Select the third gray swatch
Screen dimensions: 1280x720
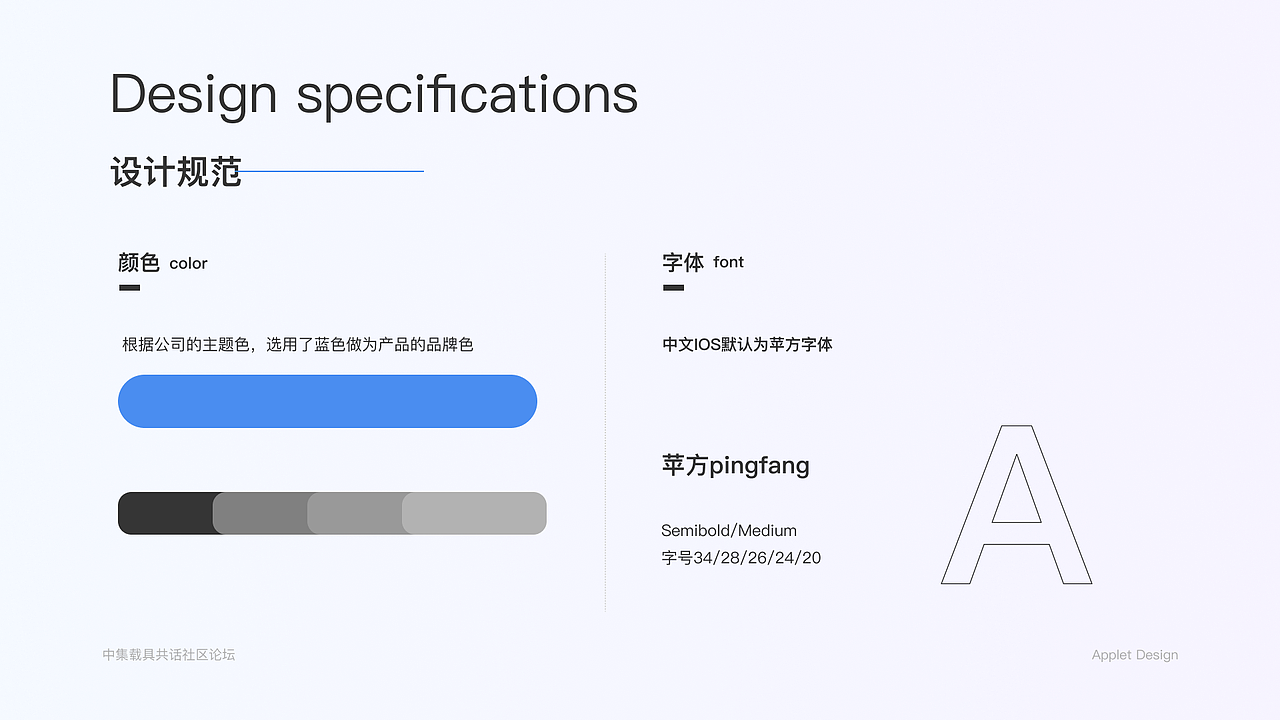(x=355, y=513)
